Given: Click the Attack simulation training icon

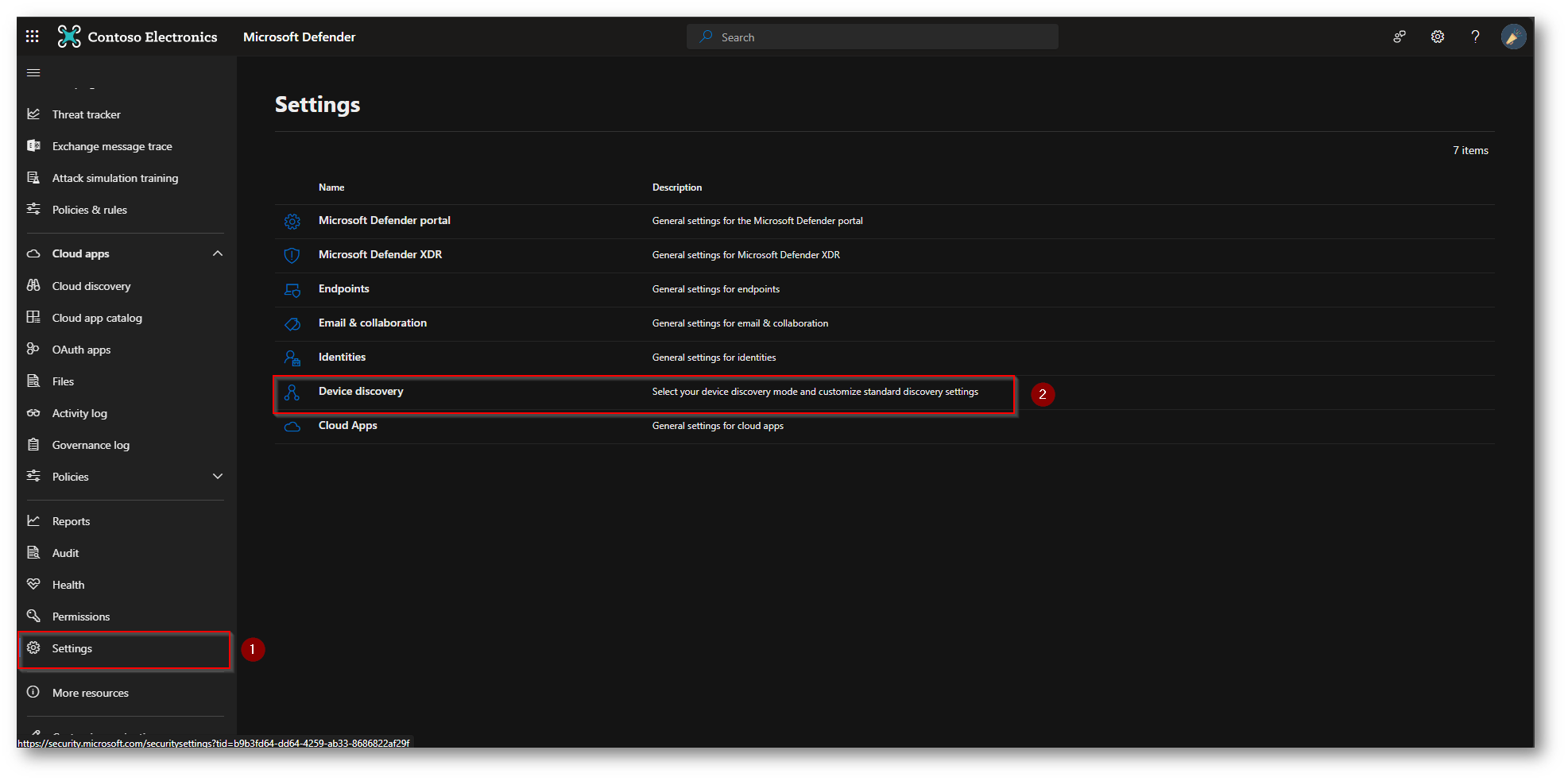Looking at the screenshot, I should pos(33,178).
